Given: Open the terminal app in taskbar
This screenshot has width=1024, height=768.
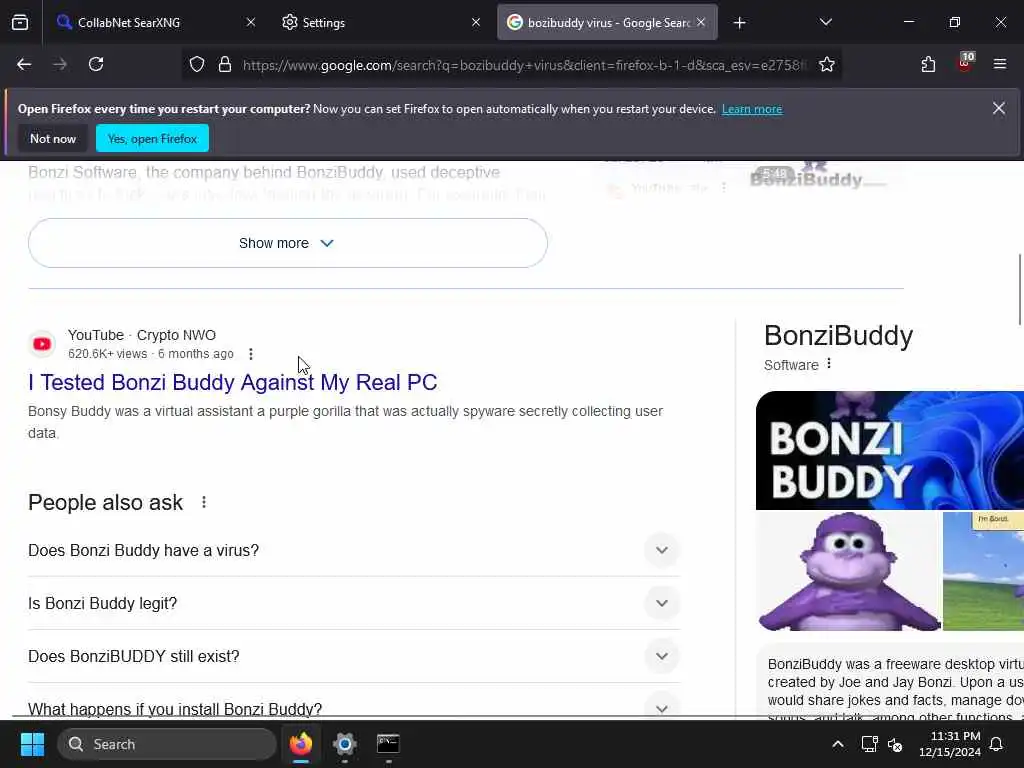Looking at the screenshot, I should 388,744.
